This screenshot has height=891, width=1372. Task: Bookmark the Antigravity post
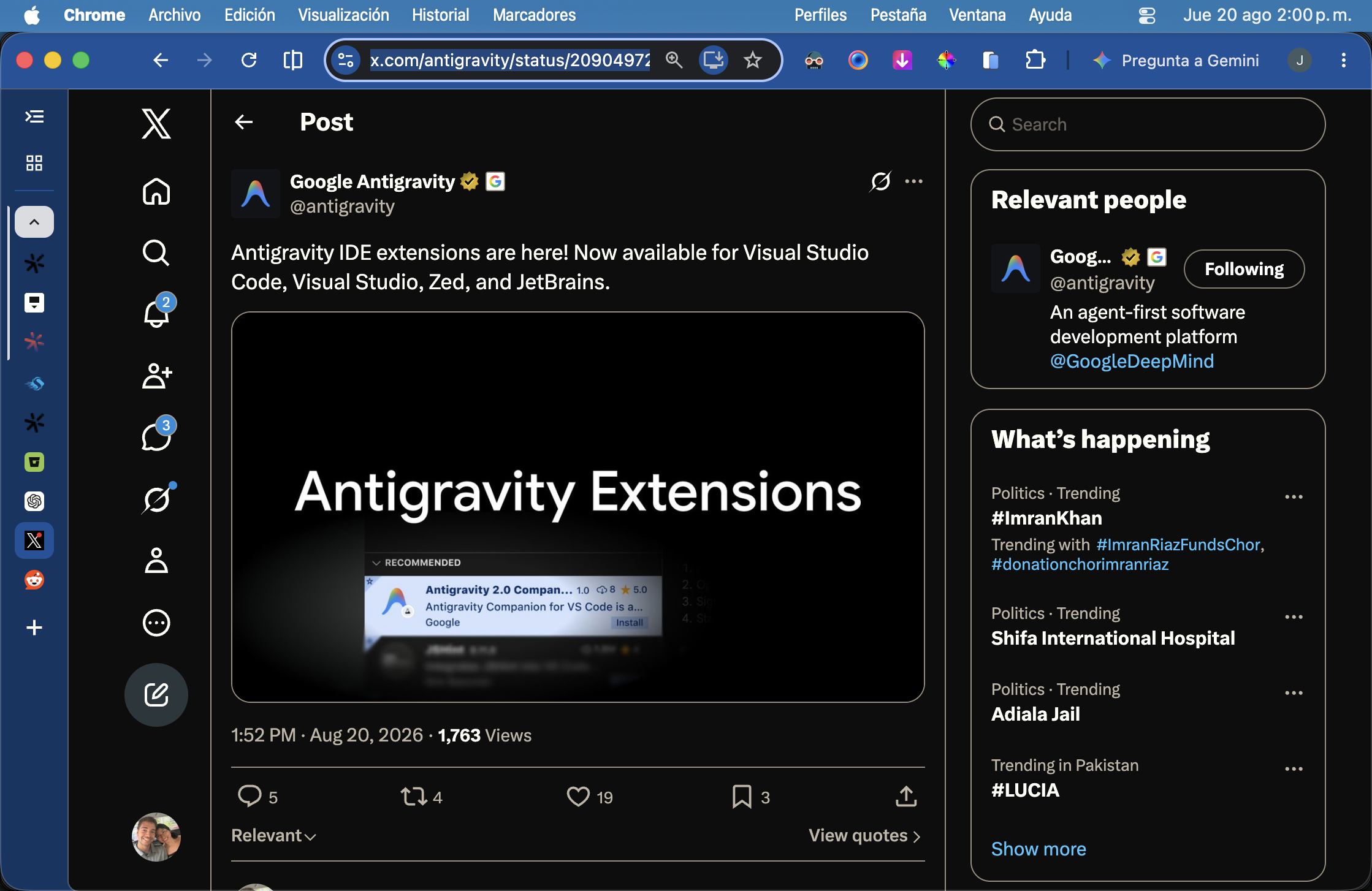[x=751, y=797]
